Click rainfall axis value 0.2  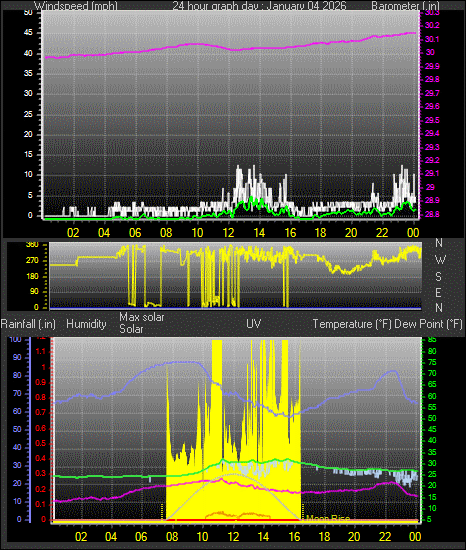pyautogui.click(x=41, y=489)
